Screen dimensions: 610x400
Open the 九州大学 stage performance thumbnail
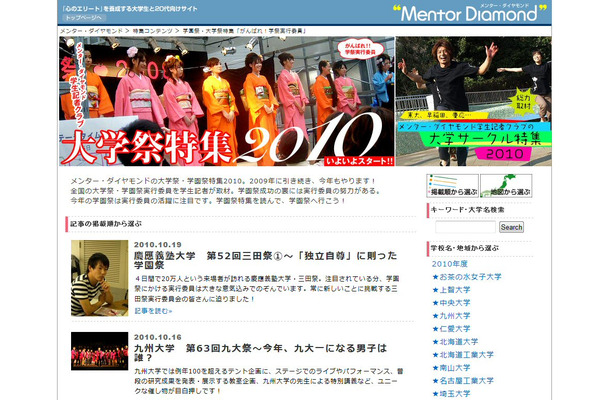pyautogui.click(x=100, y=351)
